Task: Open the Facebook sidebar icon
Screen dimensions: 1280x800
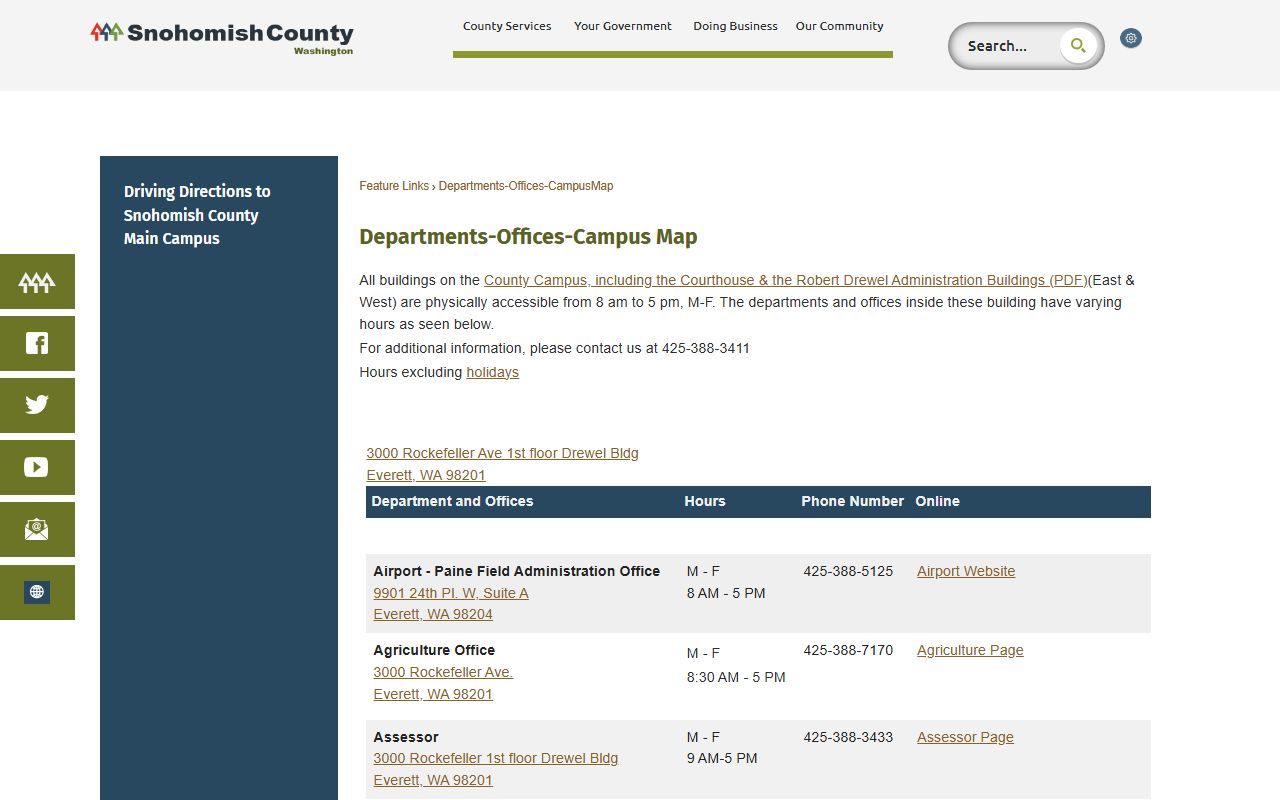Action: (37, 344)
